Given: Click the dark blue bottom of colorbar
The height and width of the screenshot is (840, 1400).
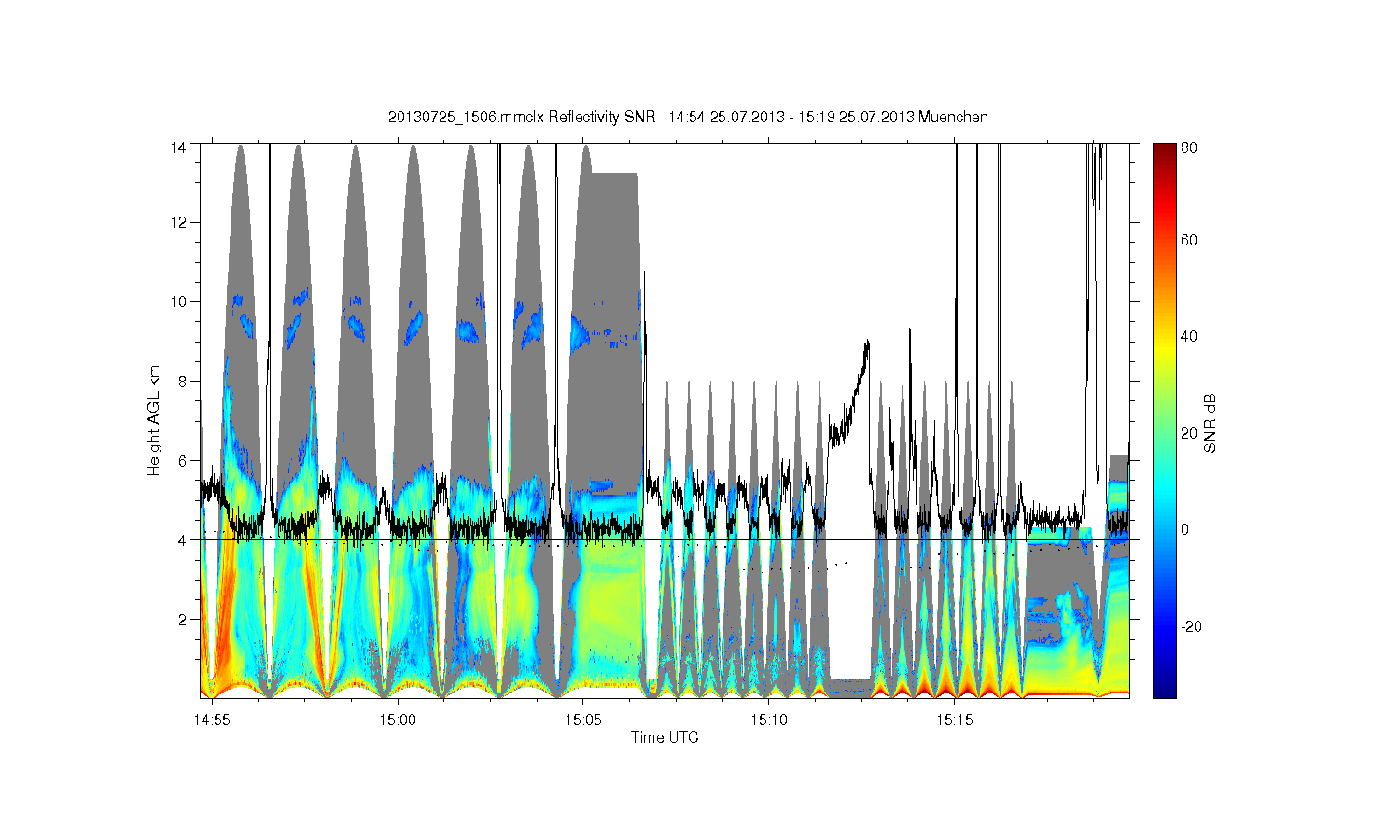Looking at the screenshot, I should (x=1164, y=689).
